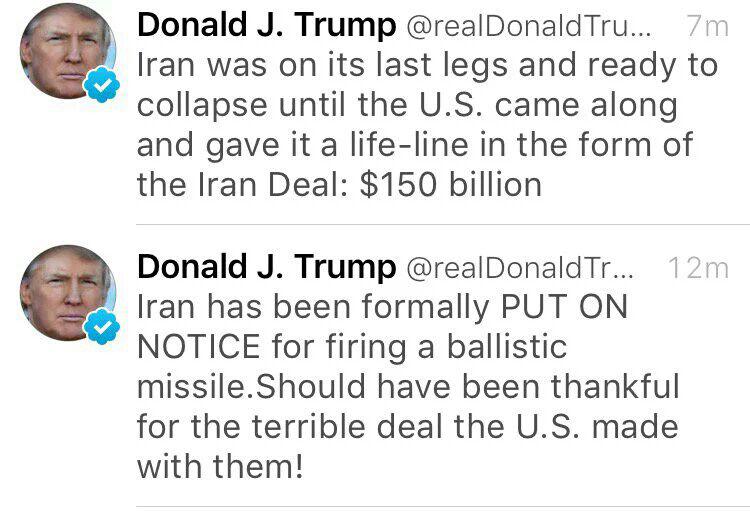Click the Donald J. Trump name in the top tweet
This screenshot has height=521, width=750.
pos(265,27)
